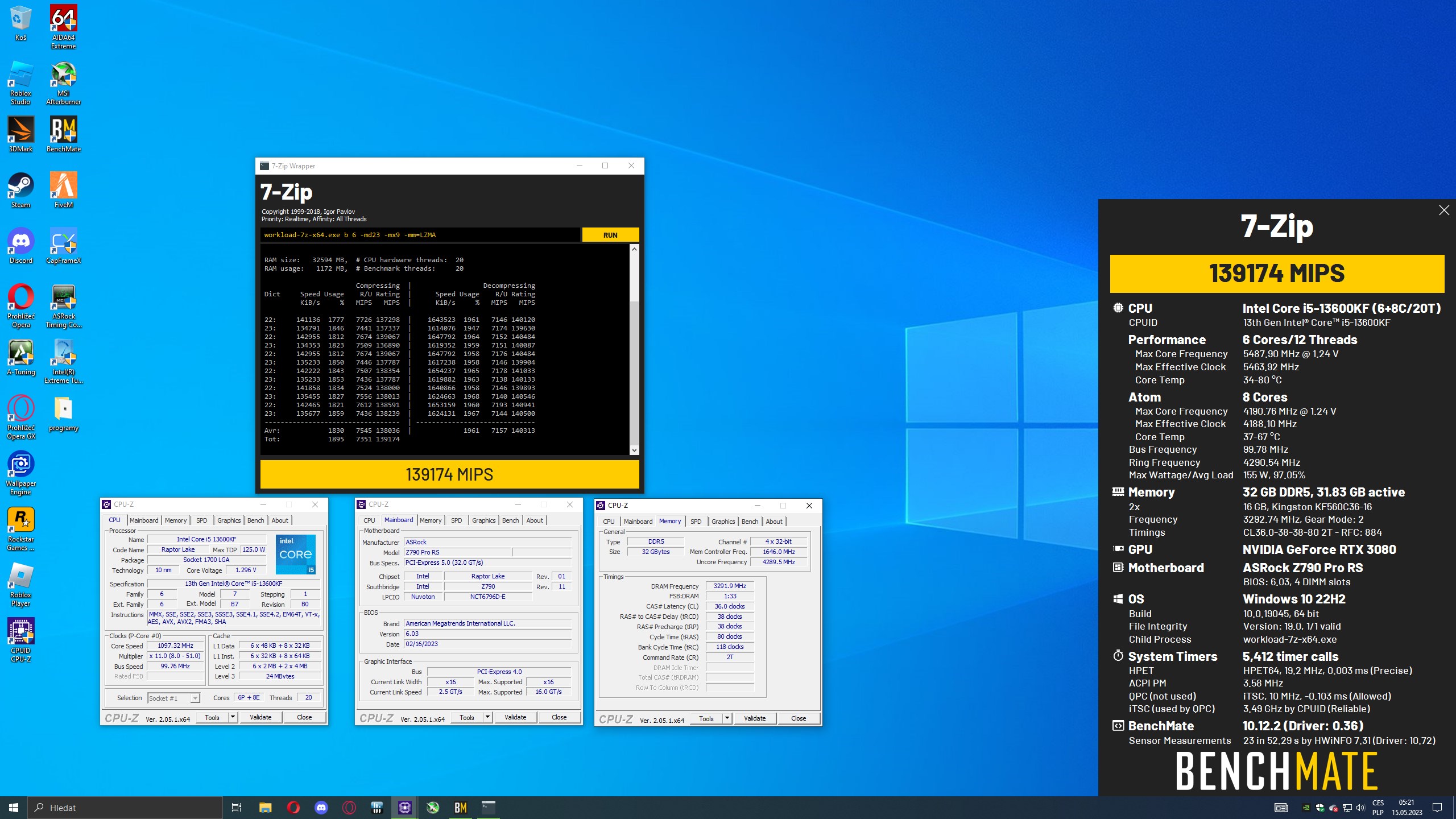Screen dimensions: 1456x819
Task: Switch to Mainboard tab in first CPU-Z window
Action: (x=144, y=520)
